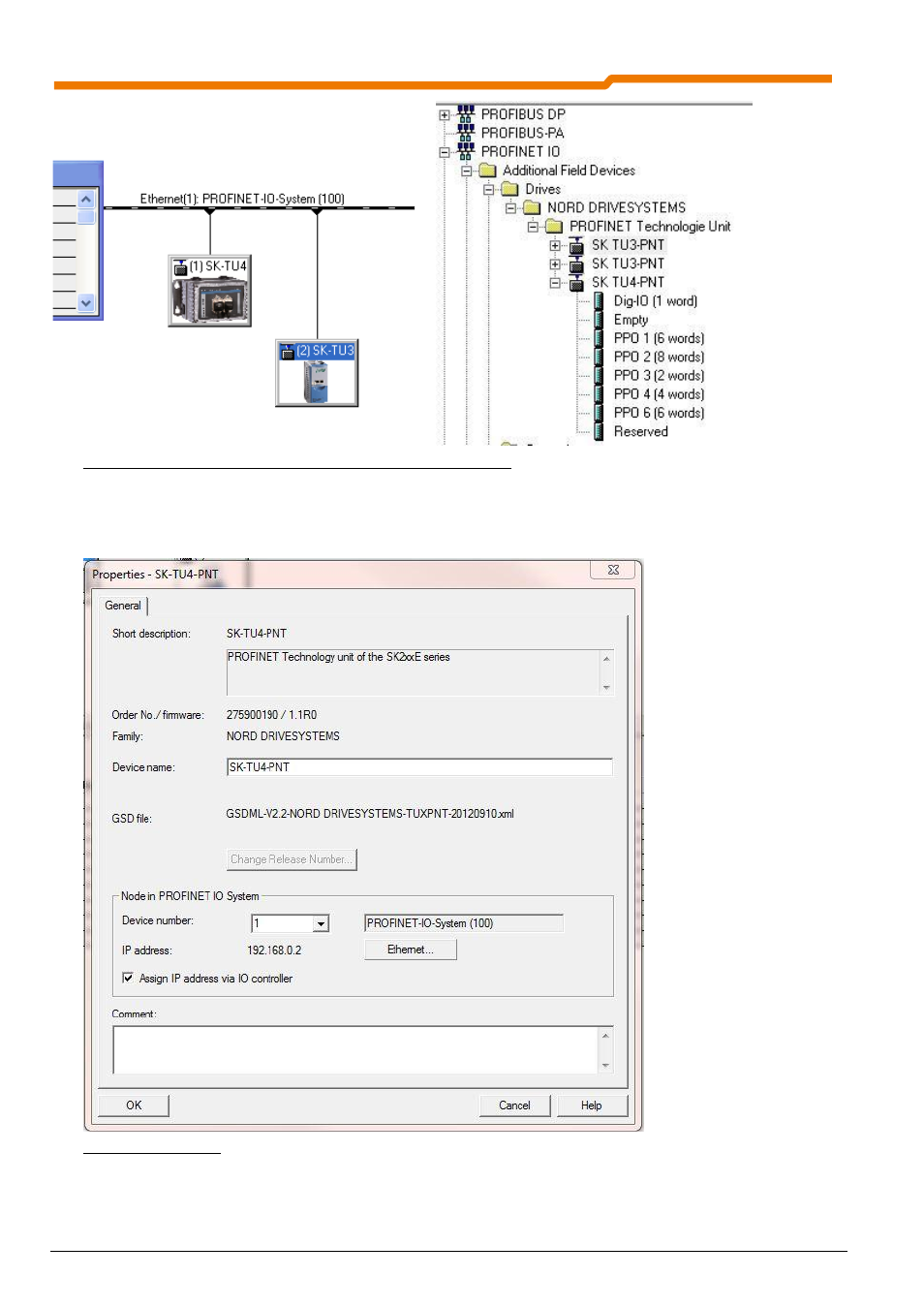
Task: Click the PROFINET Technologie Unit folder icon
Action: pos(554,226)
